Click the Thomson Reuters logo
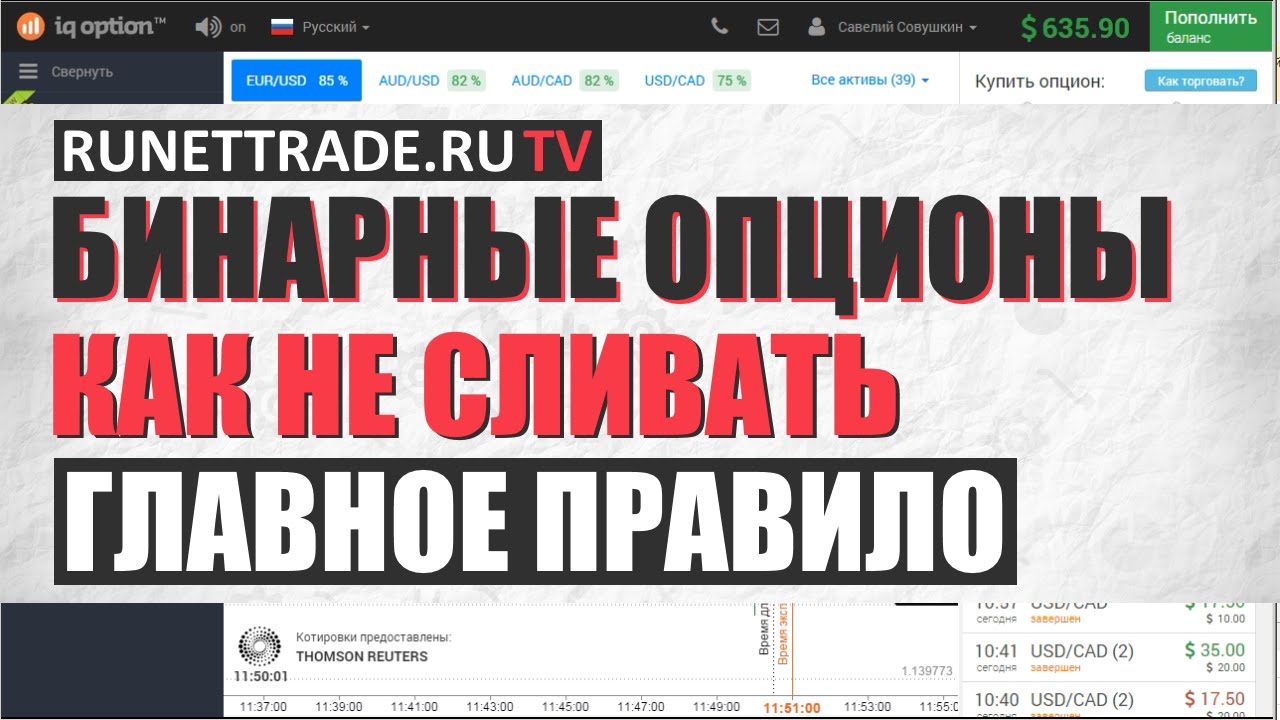1280x720 pixels. tap(261, 647)
